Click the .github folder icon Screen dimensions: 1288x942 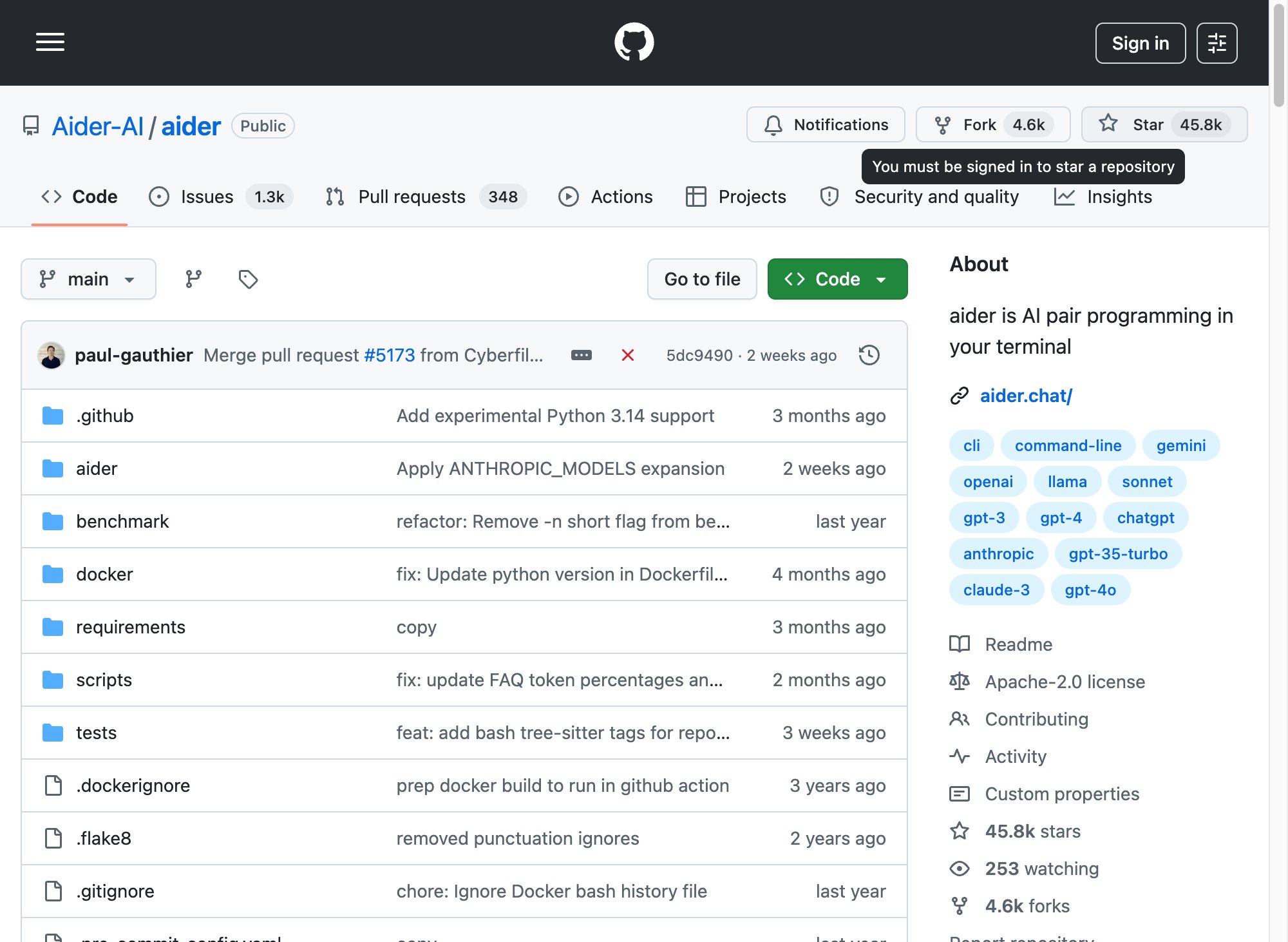click(53, 416)
